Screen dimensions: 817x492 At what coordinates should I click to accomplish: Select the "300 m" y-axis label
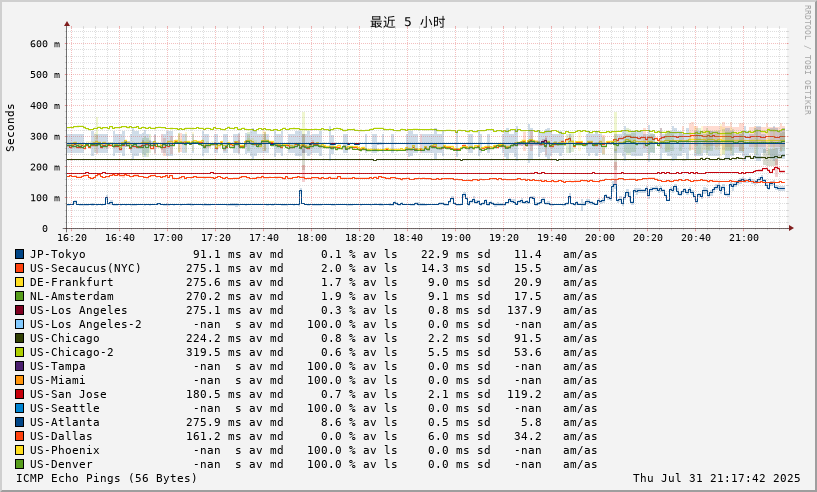[45, 136]
